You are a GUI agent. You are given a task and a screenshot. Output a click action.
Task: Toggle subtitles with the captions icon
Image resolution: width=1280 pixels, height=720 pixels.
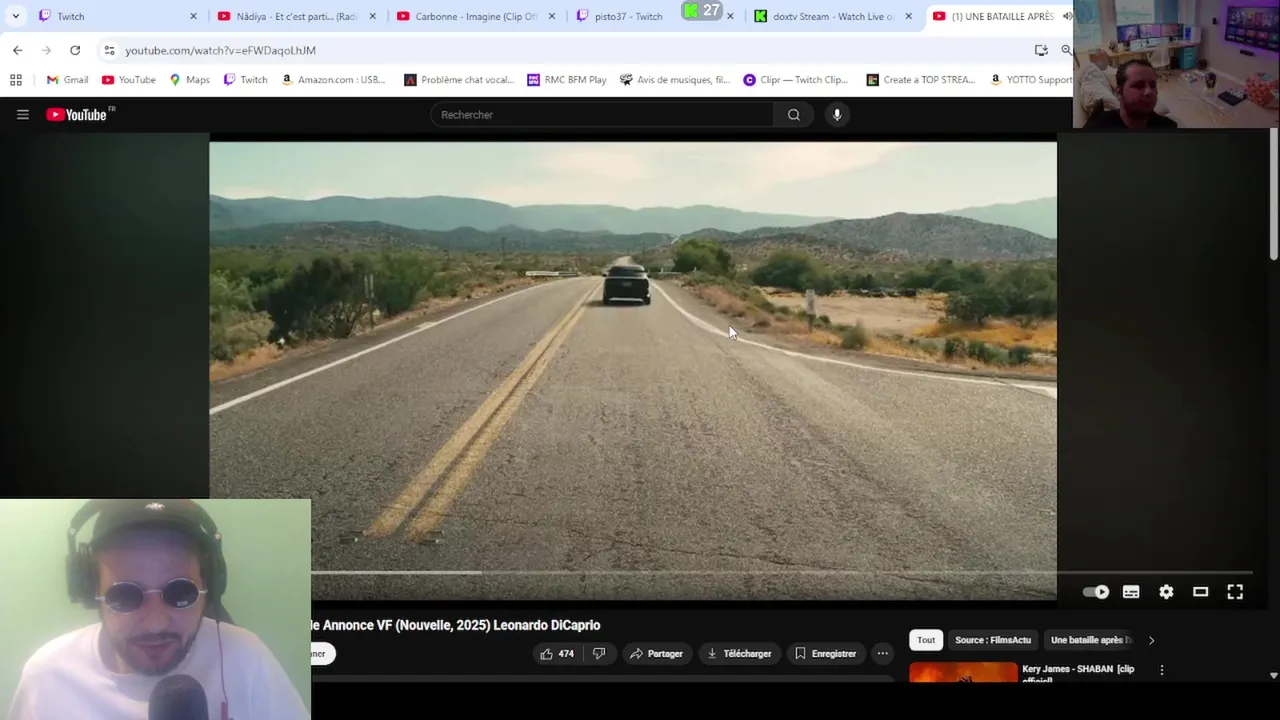coord(1131,592)
